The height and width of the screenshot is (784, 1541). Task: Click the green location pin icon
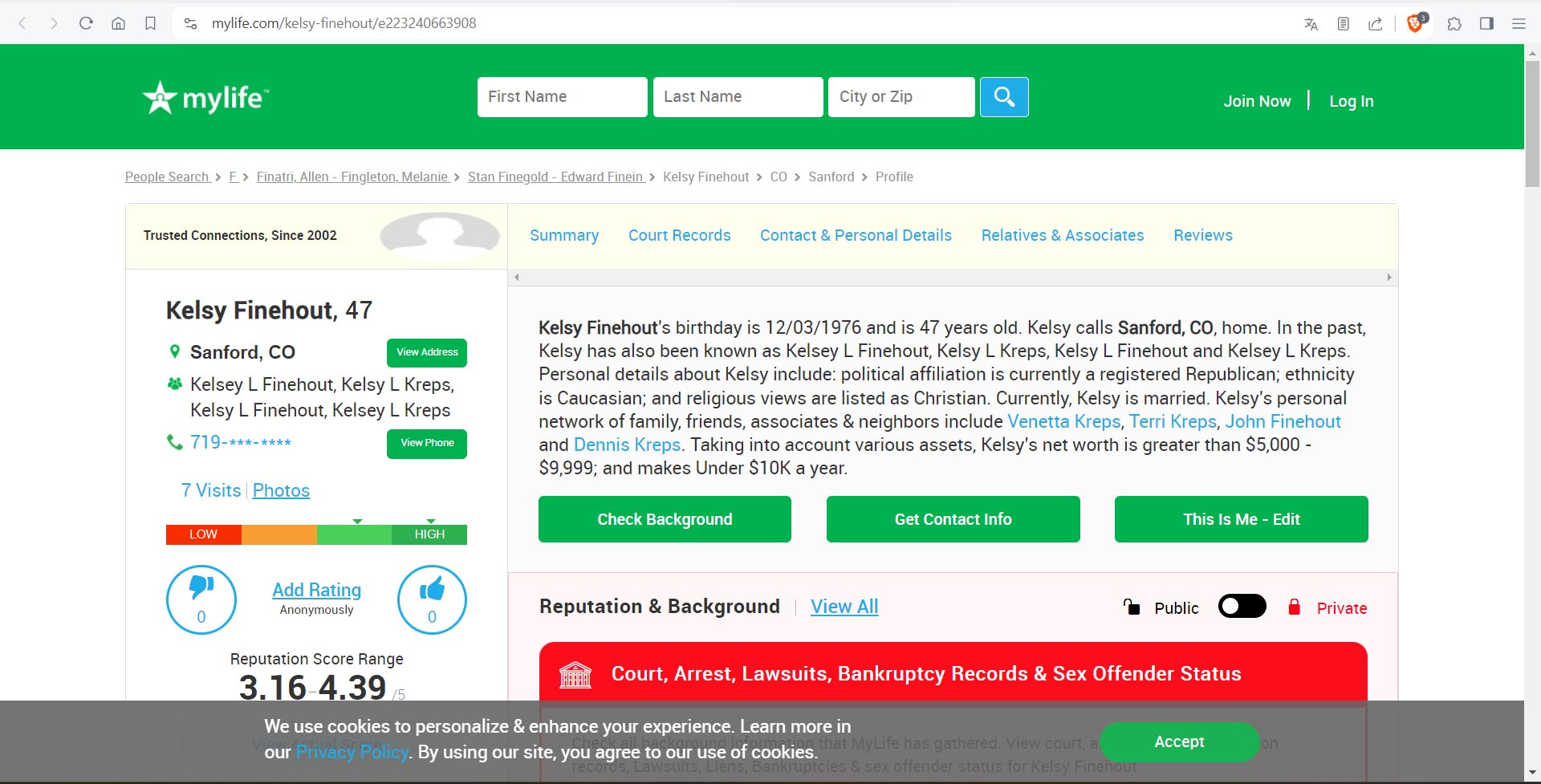point(174,351)
